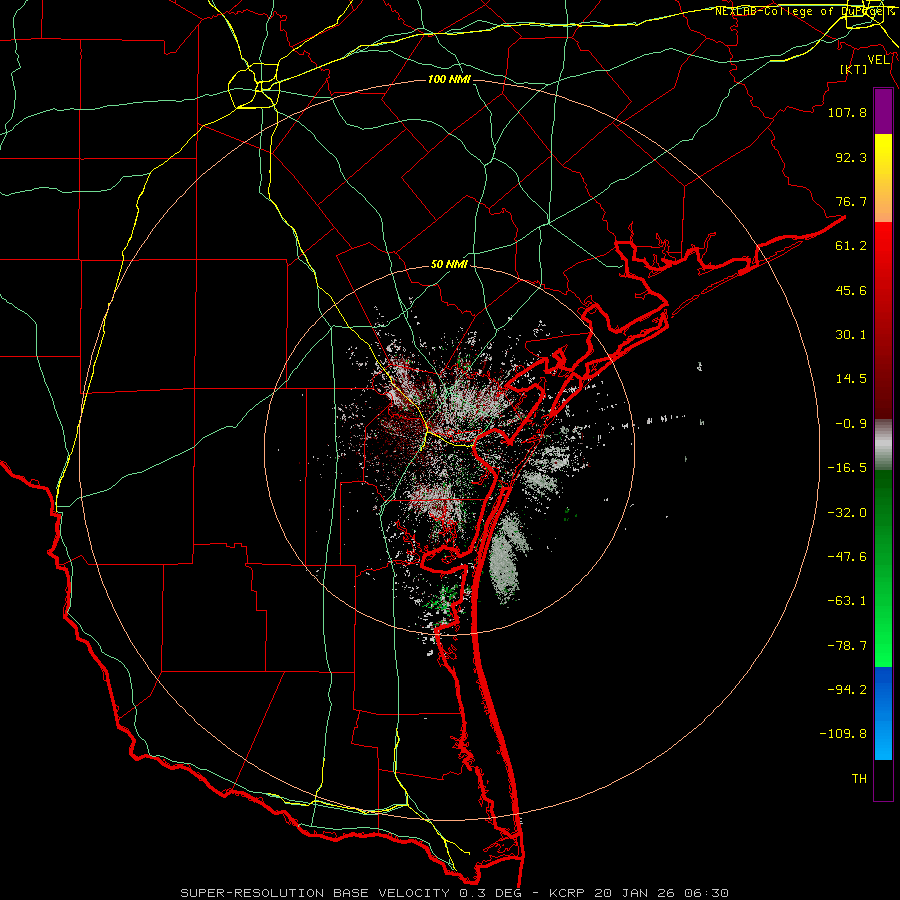900x900 pixels.
Task: Click the Super-Resolution Base Velocity caption
Action: point(455,893)
